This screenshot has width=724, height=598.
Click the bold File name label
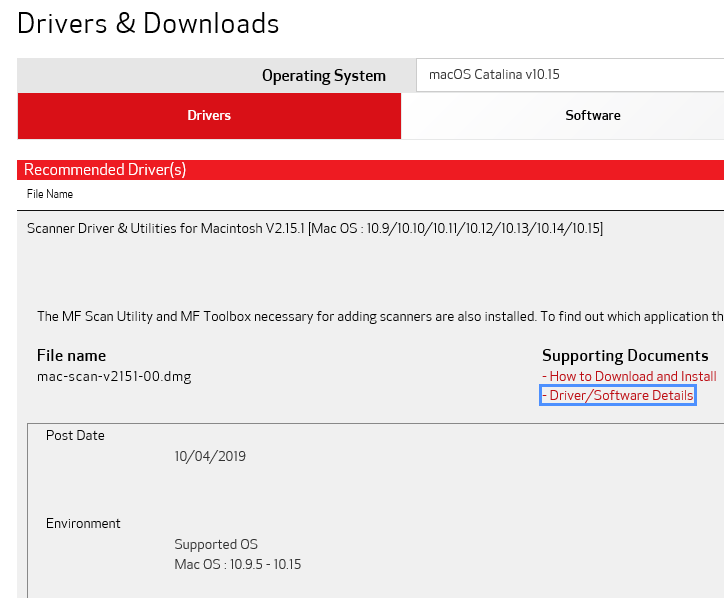[x=71, y=356]
